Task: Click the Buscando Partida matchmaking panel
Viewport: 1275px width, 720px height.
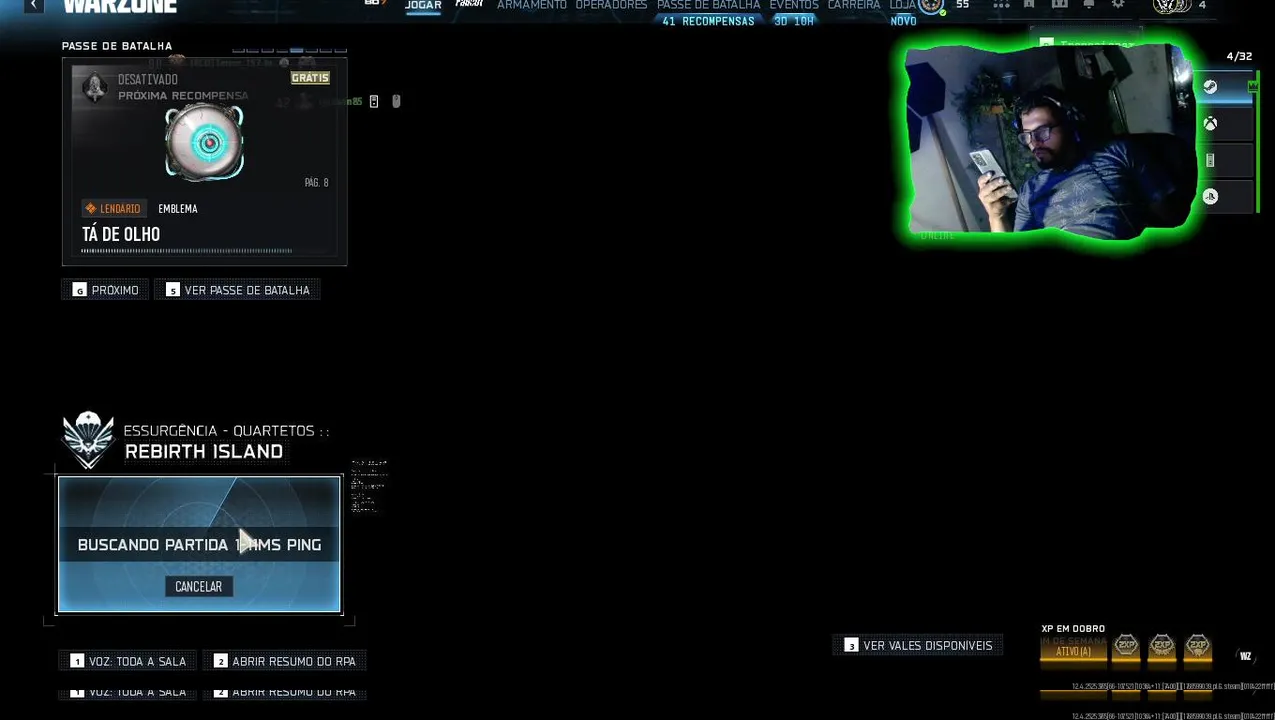Action: pyautogui.click(x=199, y=544)
